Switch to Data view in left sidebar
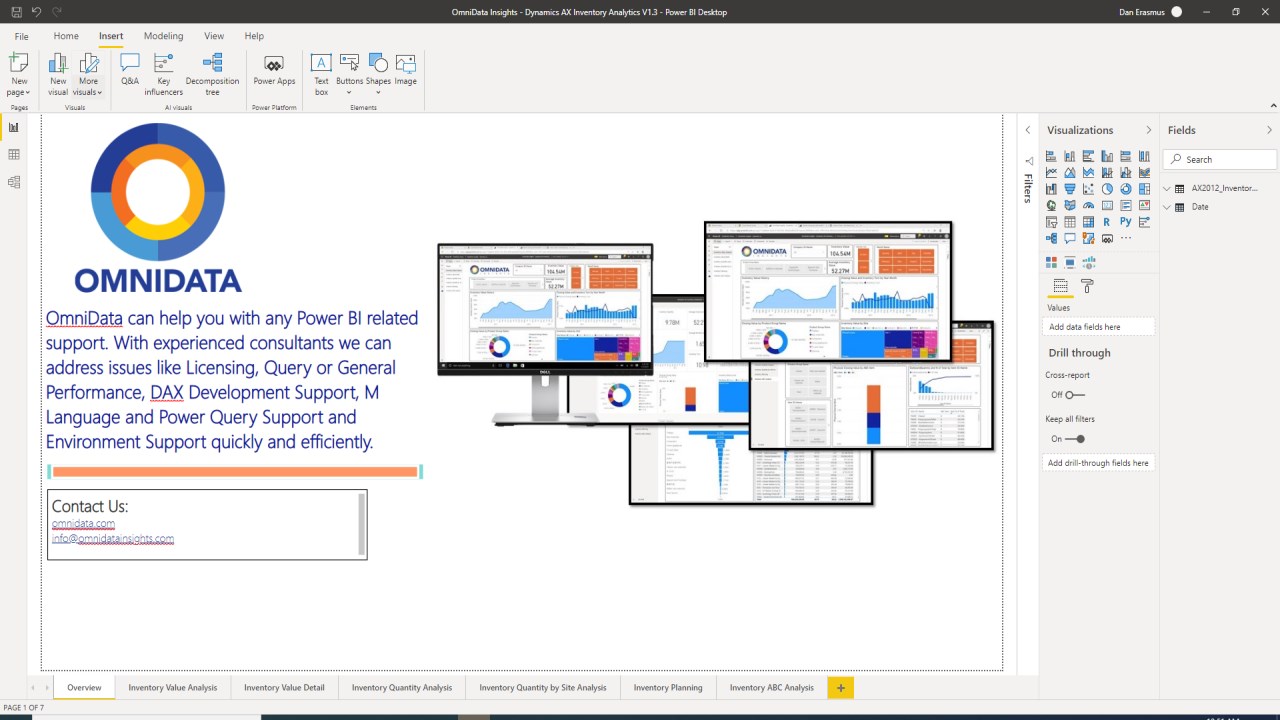Screen dimensions: 1280x720 click(x=14, y=155)
